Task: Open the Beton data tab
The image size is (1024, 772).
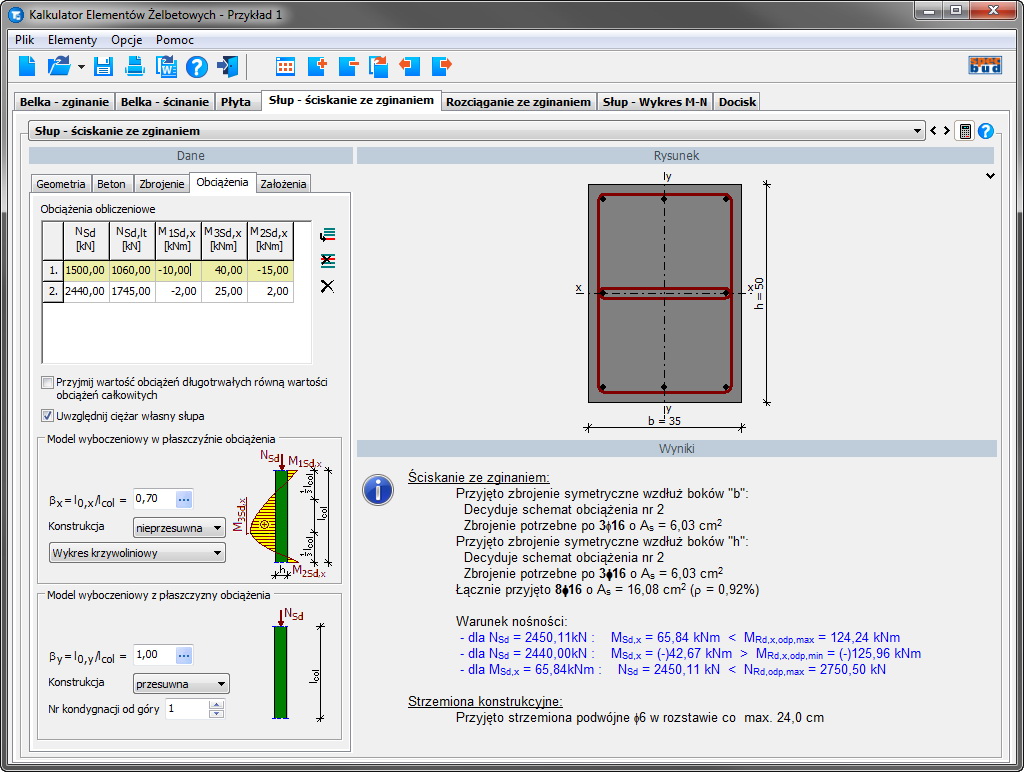Action: point(112,184)
